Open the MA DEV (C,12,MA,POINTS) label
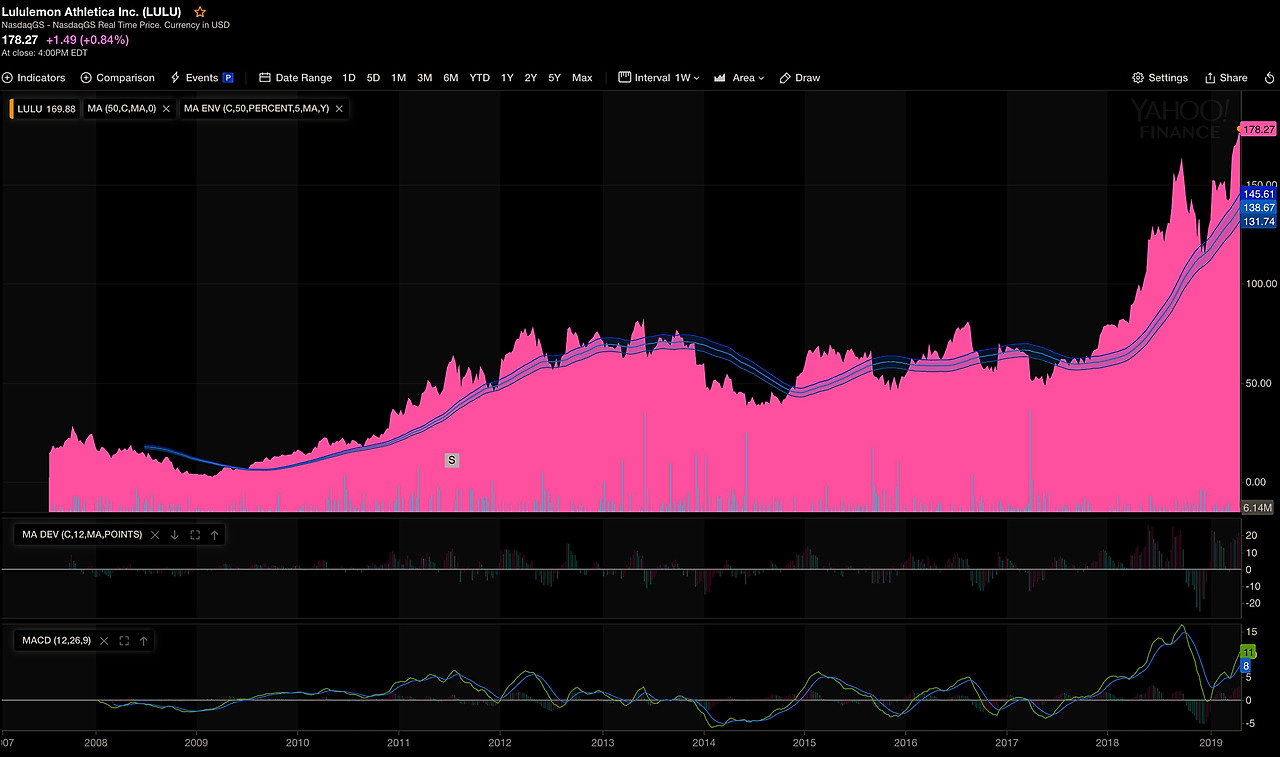Screen dimensions: 1280x757 82,535
